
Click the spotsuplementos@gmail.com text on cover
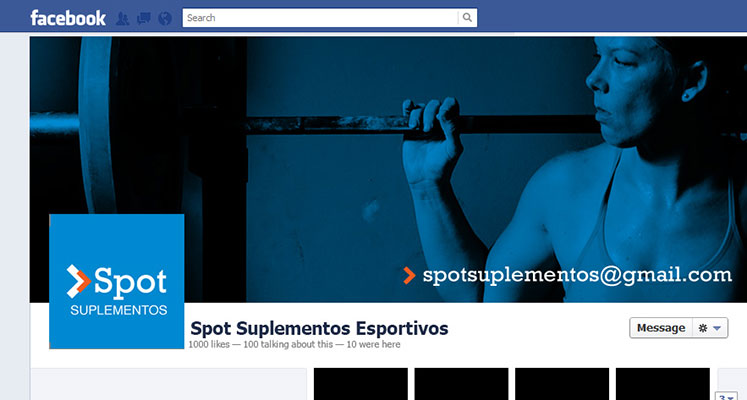click(577, 275)
